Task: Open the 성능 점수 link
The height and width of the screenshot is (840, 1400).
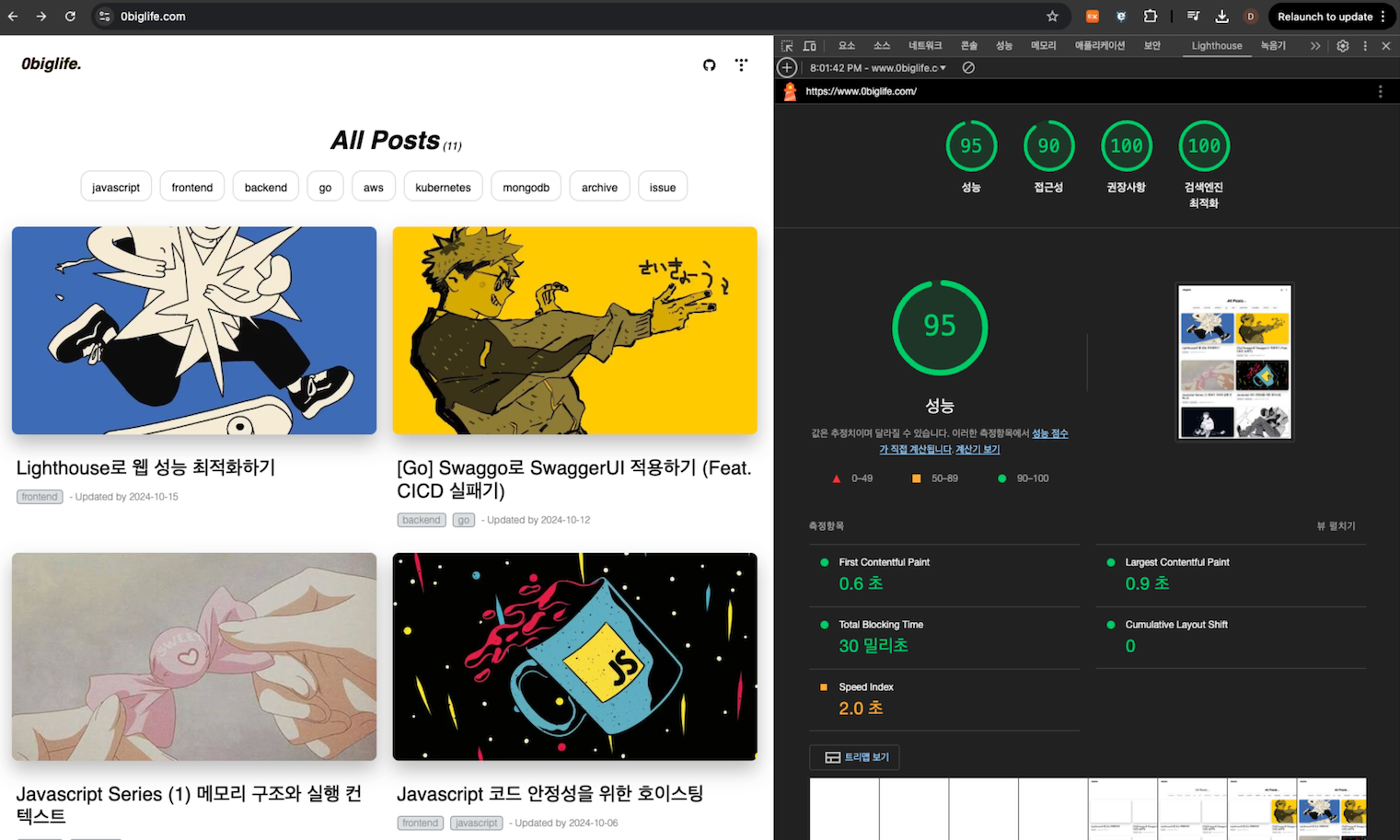Action: point(1050,433)
